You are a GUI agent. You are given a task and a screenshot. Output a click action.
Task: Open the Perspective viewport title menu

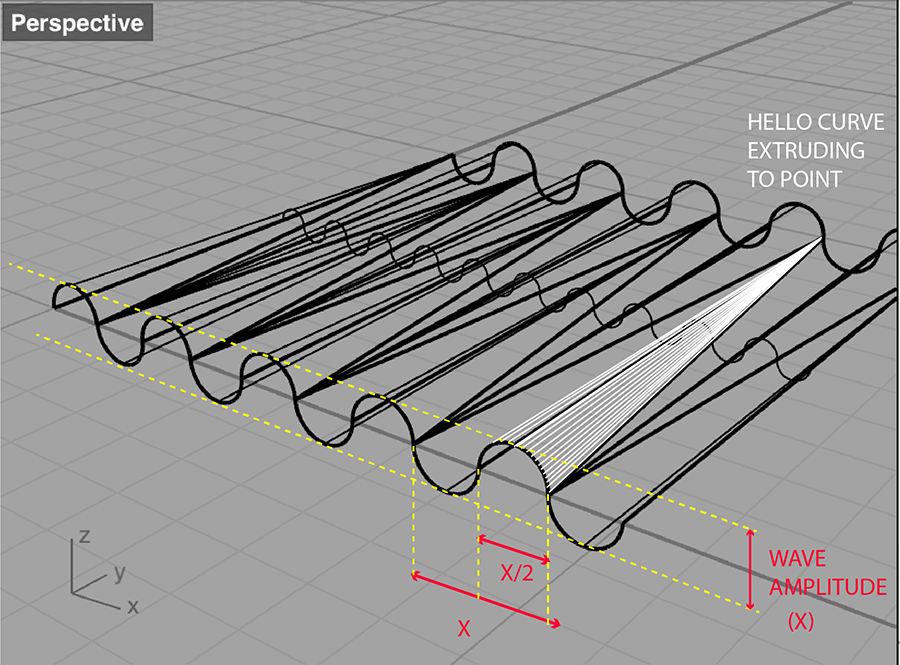click(77, 23)
